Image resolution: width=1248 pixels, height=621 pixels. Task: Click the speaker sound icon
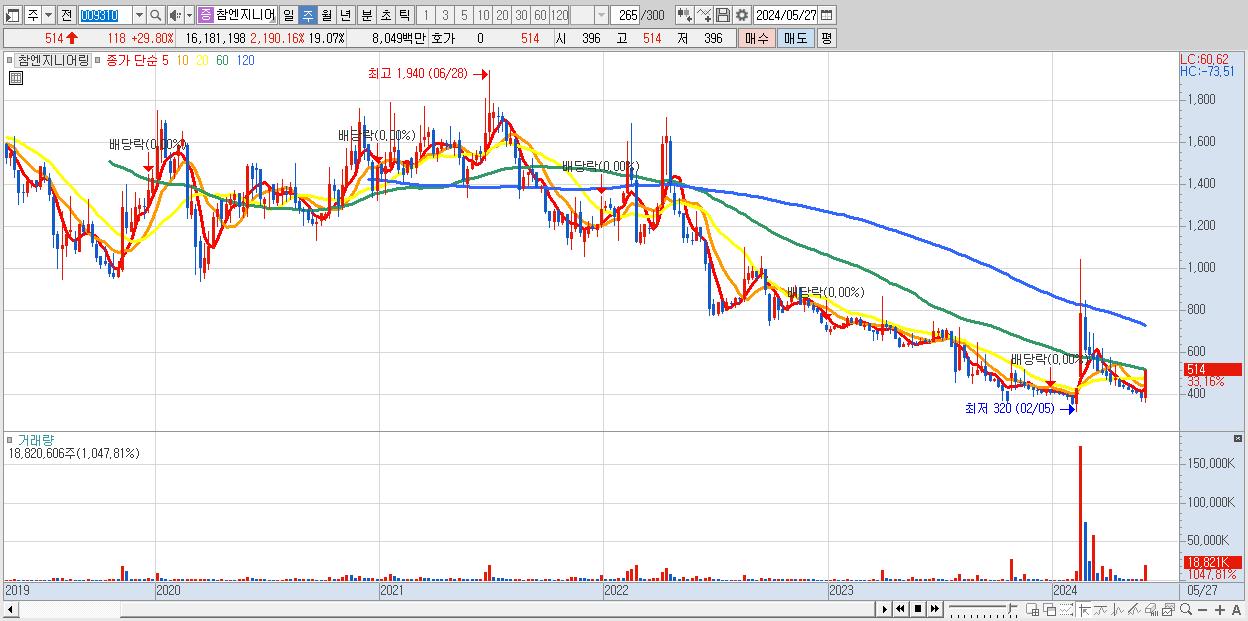tap(174, 15)
